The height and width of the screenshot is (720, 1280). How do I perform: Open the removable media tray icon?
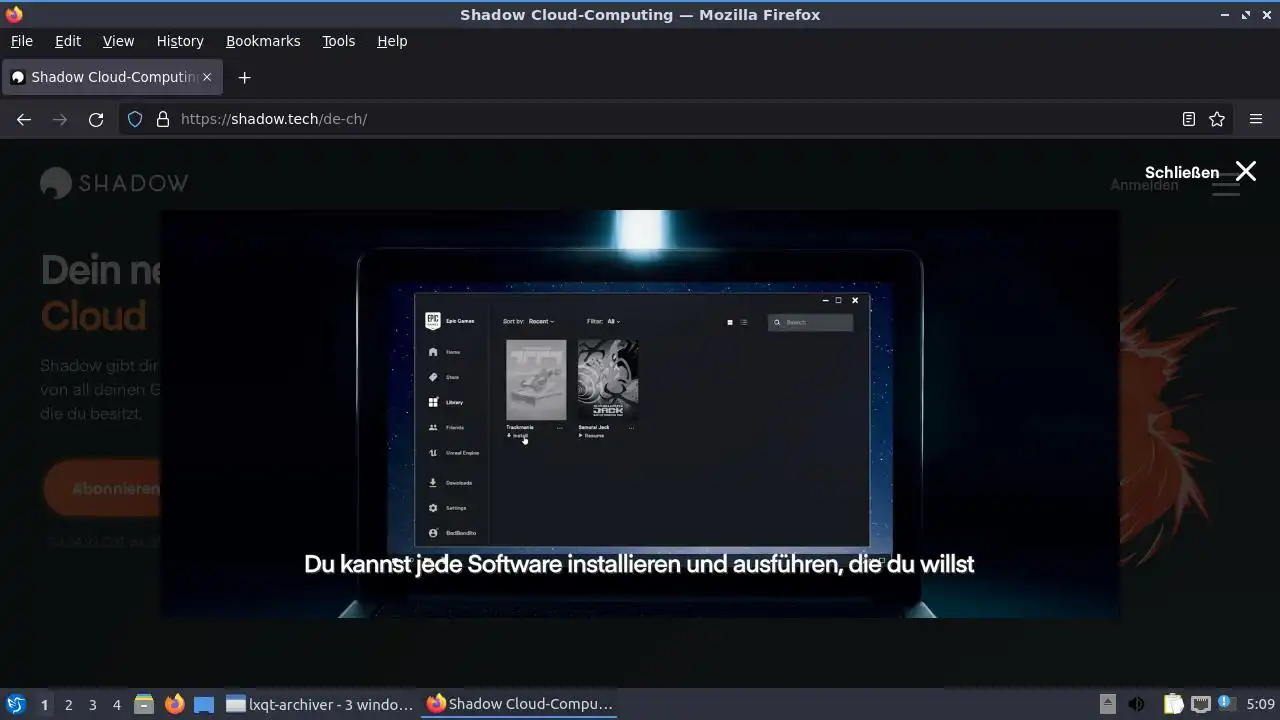[x=1108, y=704]
